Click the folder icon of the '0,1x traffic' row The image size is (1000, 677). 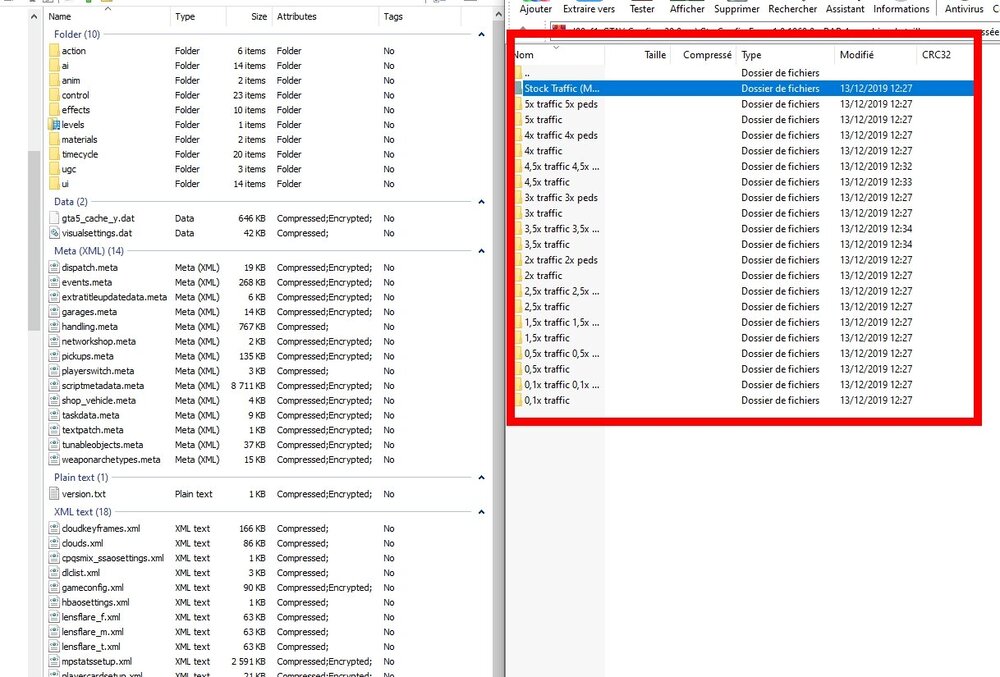pos(518,400)
